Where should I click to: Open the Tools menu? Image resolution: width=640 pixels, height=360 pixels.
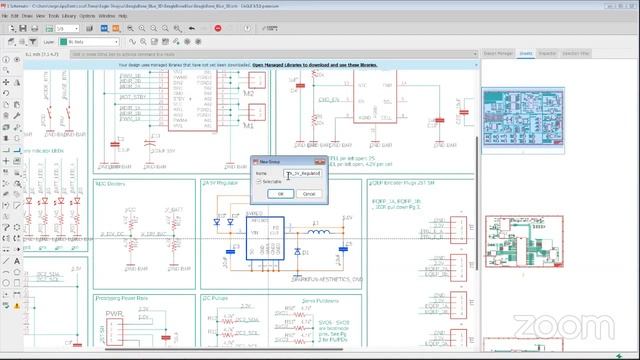[54, 16]
